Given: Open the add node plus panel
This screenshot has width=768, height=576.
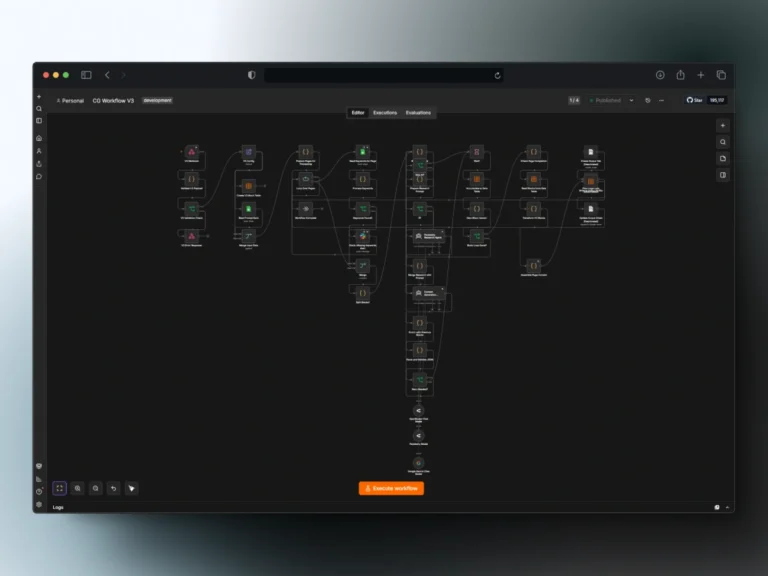Looking at the screenshot, I should [x=723, y=125].
